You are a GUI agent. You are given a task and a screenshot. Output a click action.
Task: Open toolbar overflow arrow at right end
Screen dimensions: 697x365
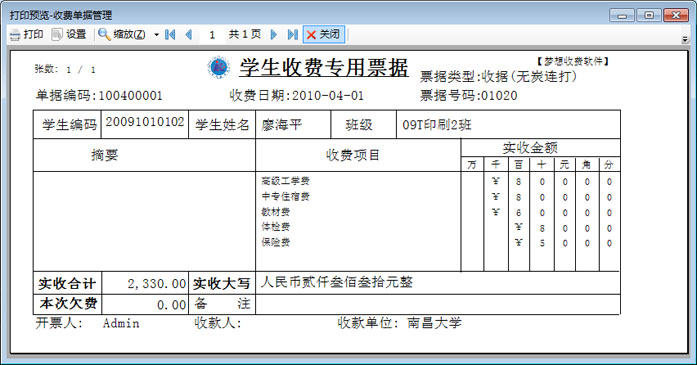pos(685,40)
